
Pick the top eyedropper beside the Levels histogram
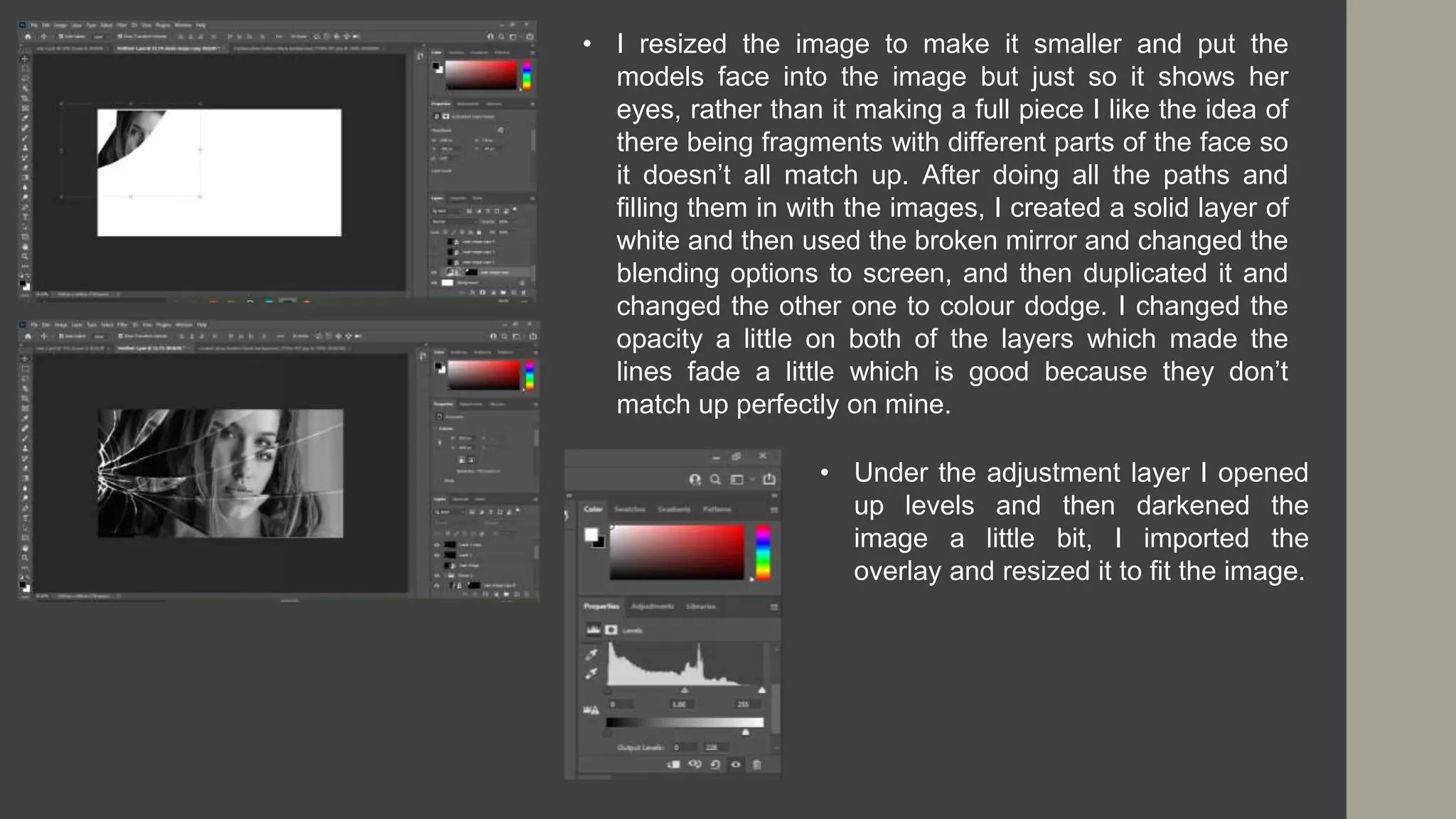tap(591, 654)
